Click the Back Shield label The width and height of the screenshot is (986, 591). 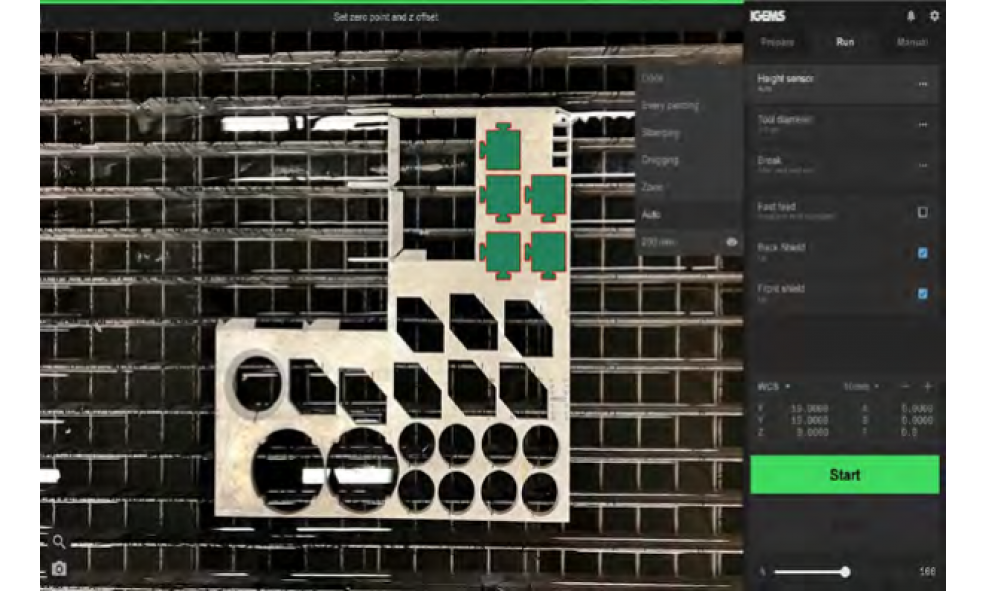(x=781, y=247)
